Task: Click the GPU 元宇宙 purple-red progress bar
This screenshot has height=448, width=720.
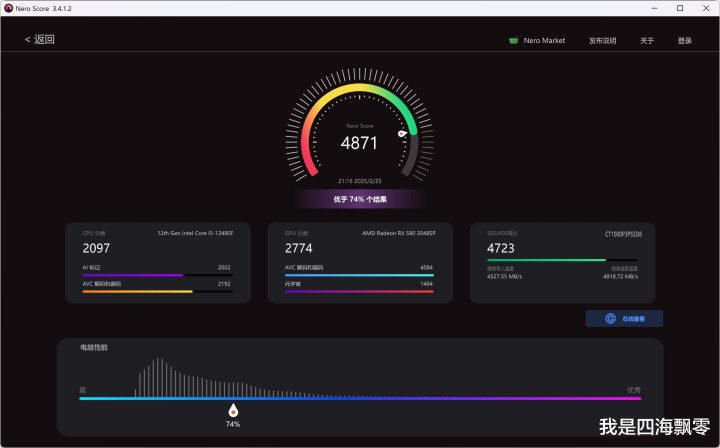Action: click(x=359, y=291)
